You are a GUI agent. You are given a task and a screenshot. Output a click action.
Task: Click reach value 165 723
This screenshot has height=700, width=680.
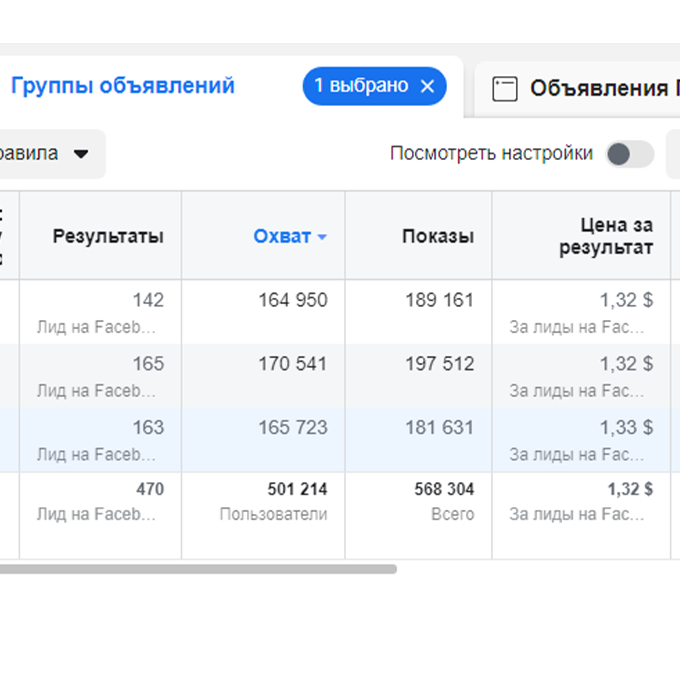(293, 428)
